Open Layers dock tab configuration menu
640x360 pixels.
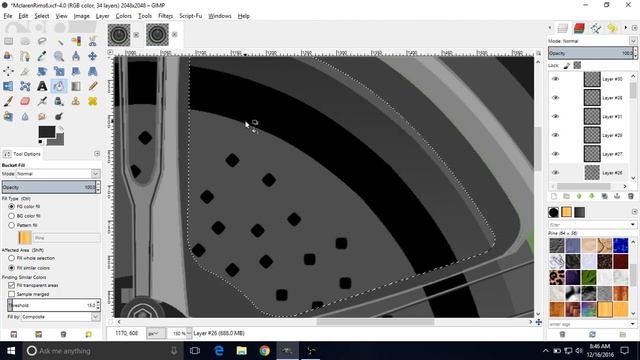tap(635, 28)
